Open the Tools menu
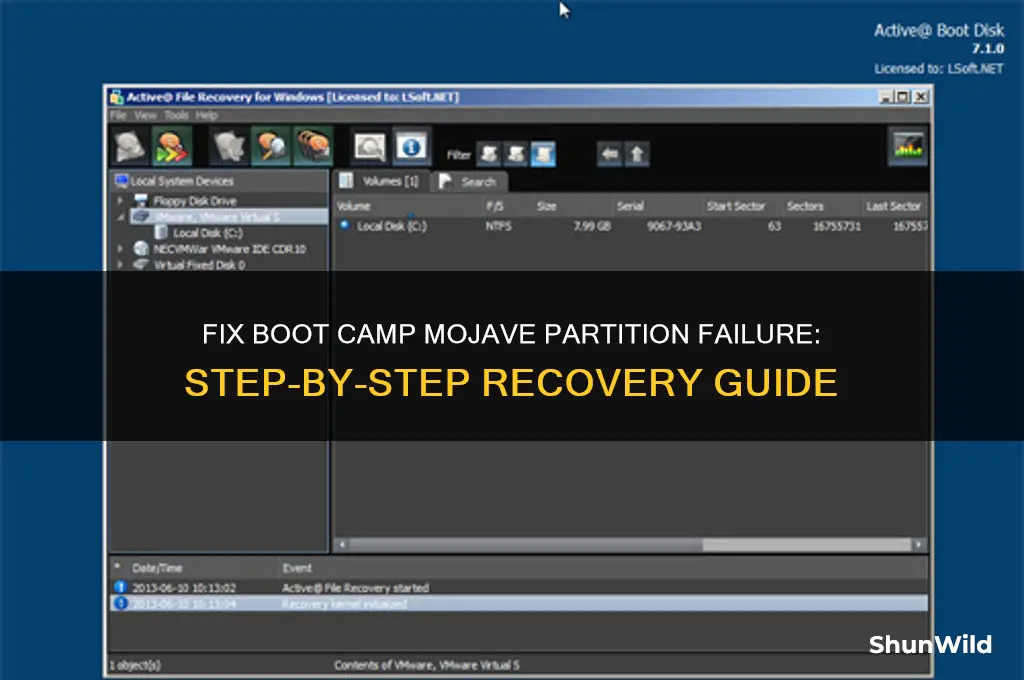 click(176, 116)
